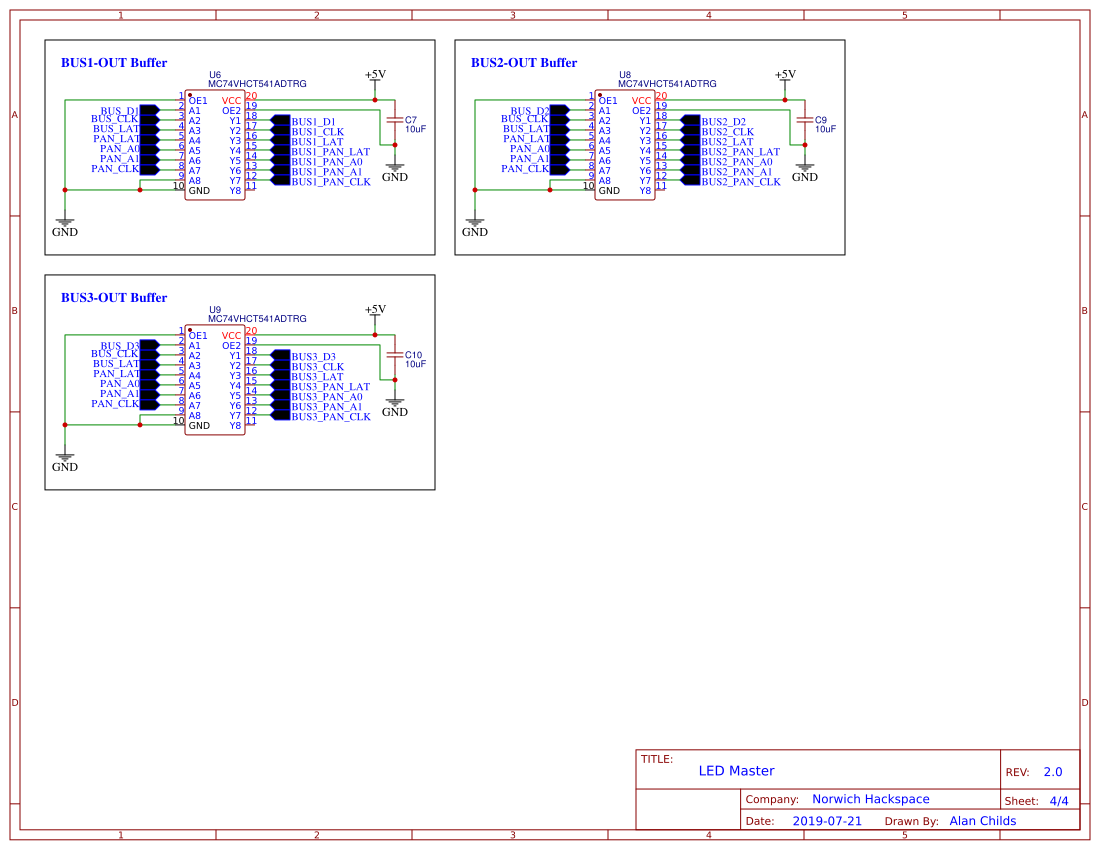Image resolution: width=1100 pixels, height=851 pixels.
Task: Click the BUS2_LAT net label
Action: [727, 142]
